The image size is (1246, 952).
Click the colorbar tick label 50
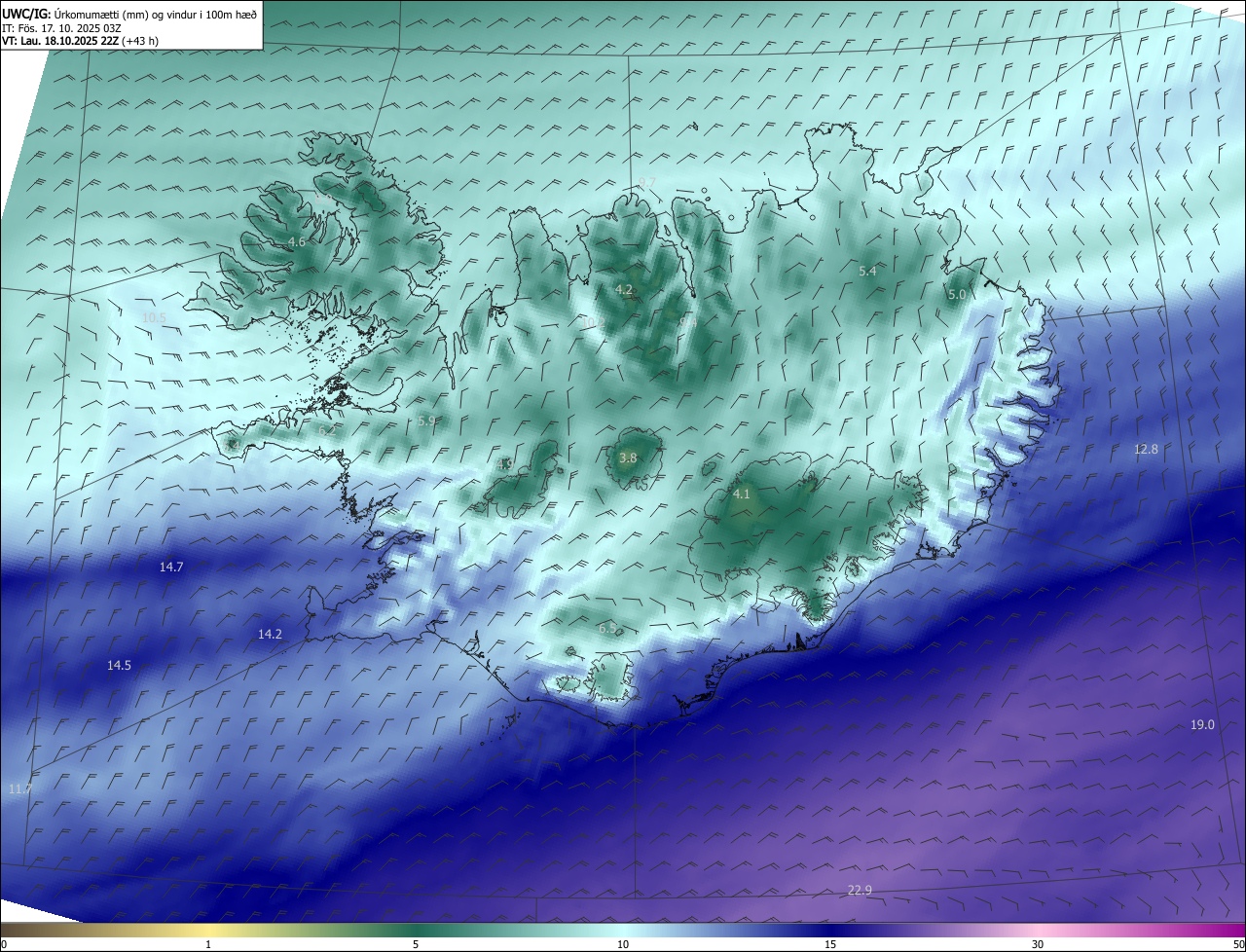tap(1238, 944)
